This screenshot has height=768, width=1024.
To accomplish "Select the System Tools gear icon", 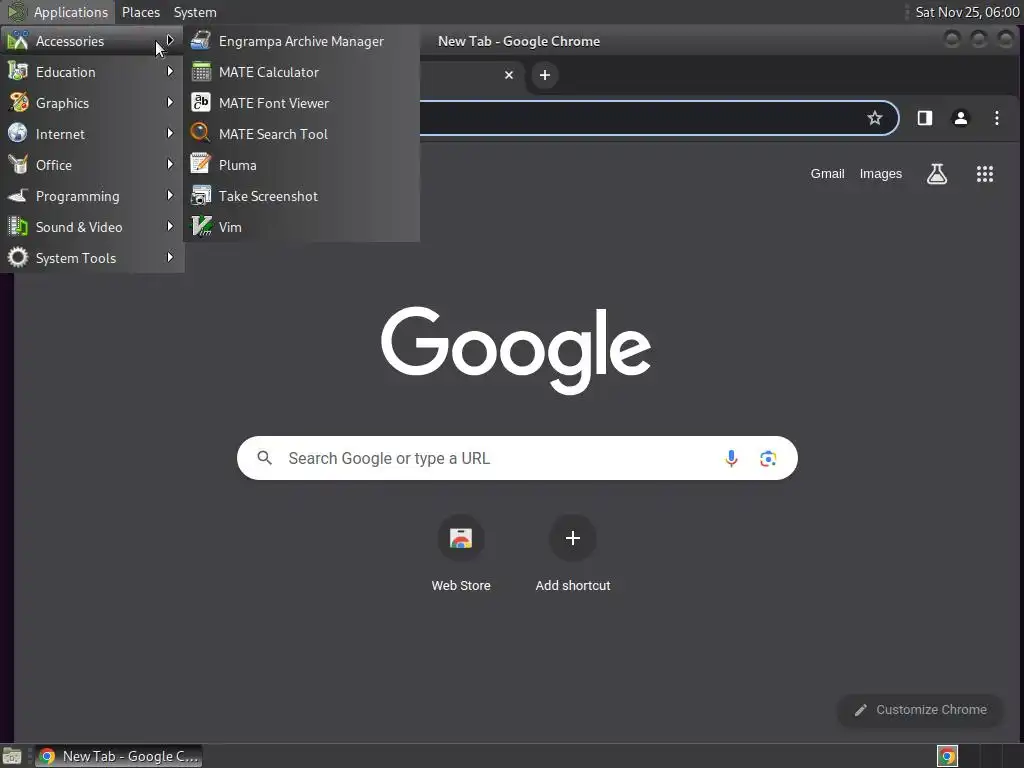I will coord(18,257).
